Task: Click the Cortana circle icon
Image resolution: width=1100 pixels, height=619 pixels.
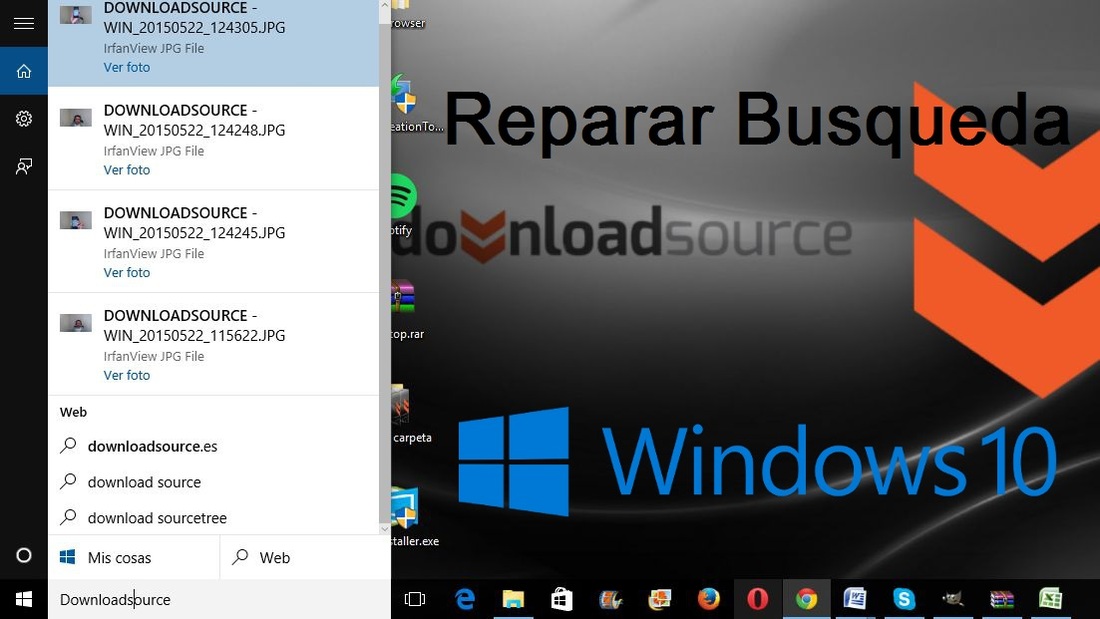Action: coord(24,555)
